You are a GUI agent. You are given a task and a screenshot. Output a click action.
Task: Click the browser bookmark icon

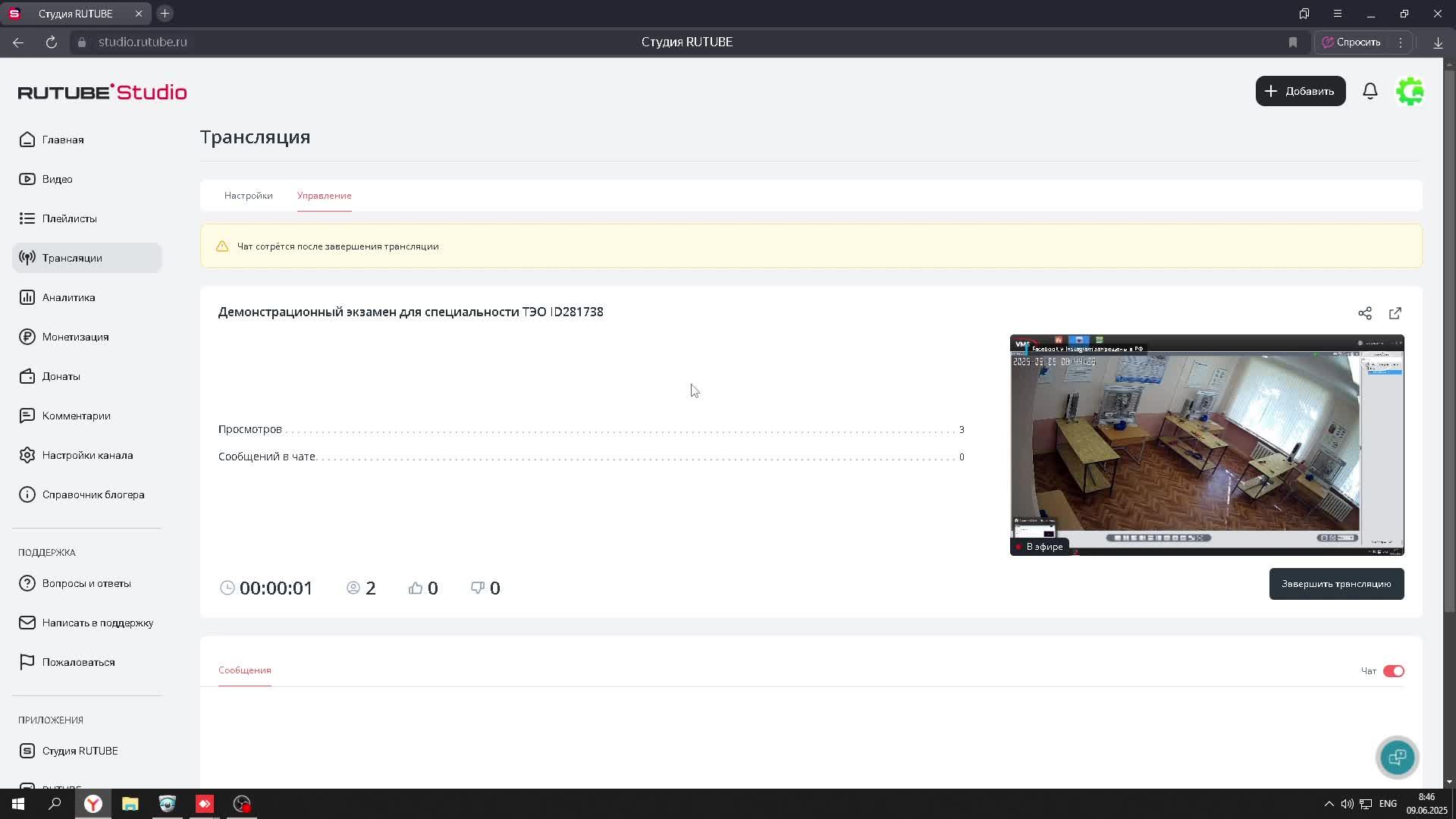1293,42
